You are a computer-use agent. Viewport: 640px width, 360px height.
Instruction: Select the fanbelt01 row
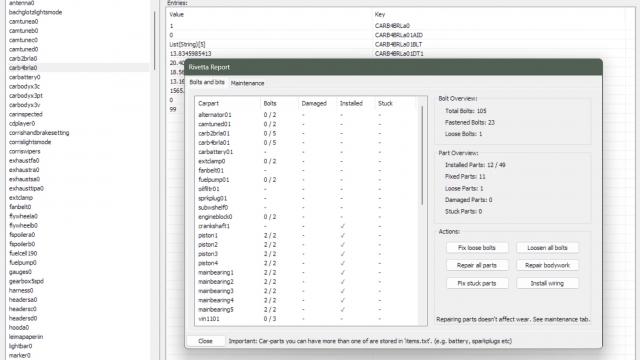(307, 171)
